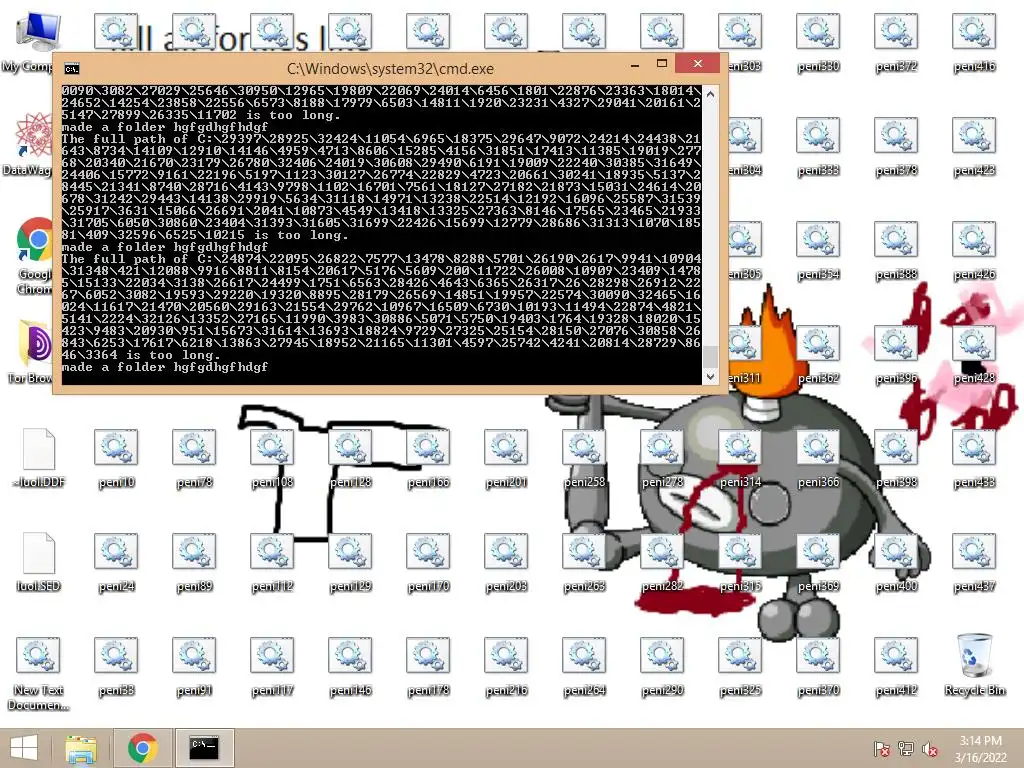Select the peni333 file icon
Screen dimensions: 1024x768
[818, 147]
